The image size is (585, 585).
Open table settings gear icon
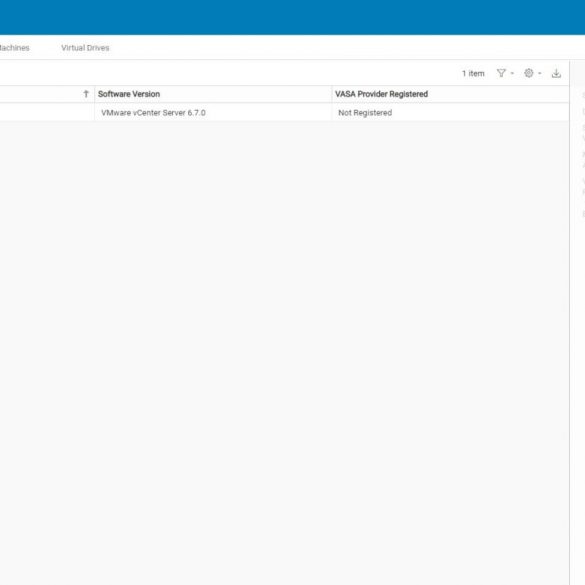pyautogui.click(x=529, y=73)
